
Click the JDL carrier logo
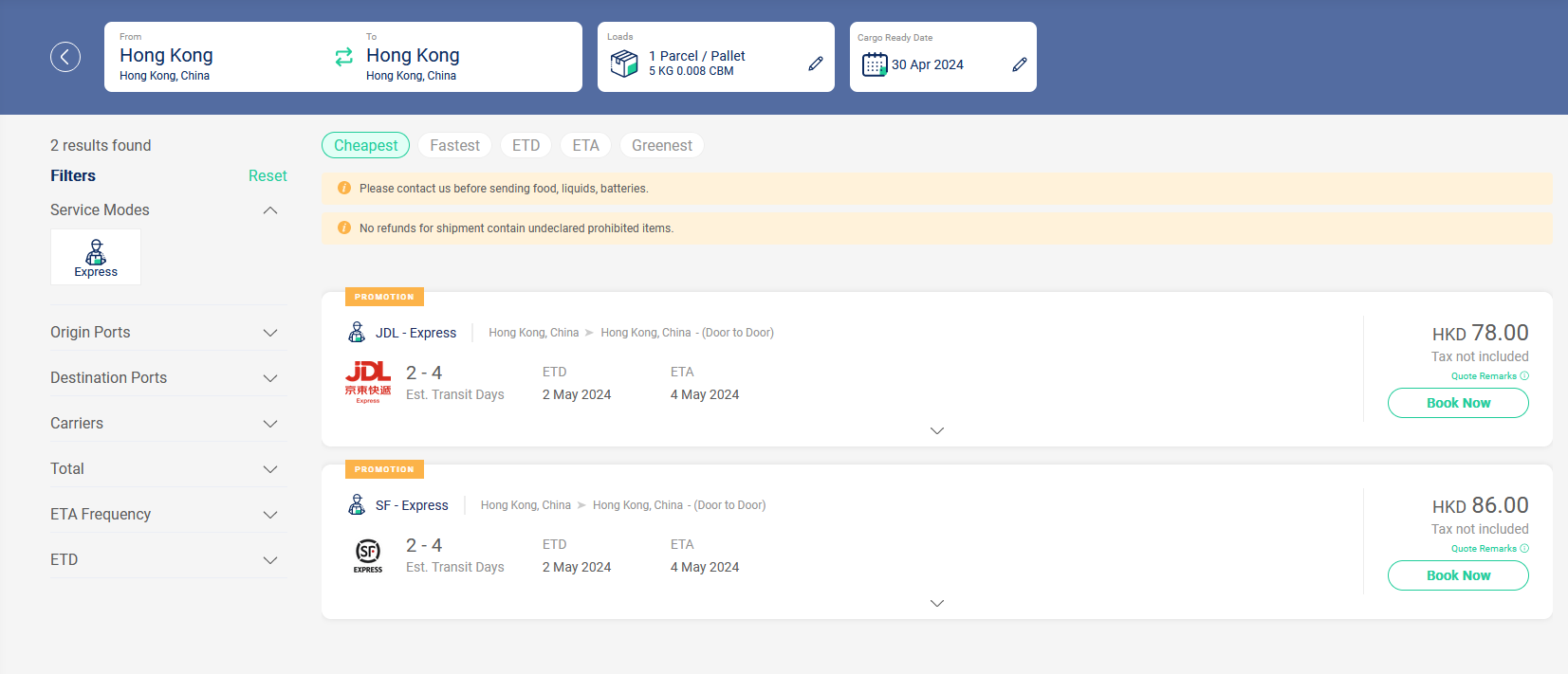click(x=368, y=382)
